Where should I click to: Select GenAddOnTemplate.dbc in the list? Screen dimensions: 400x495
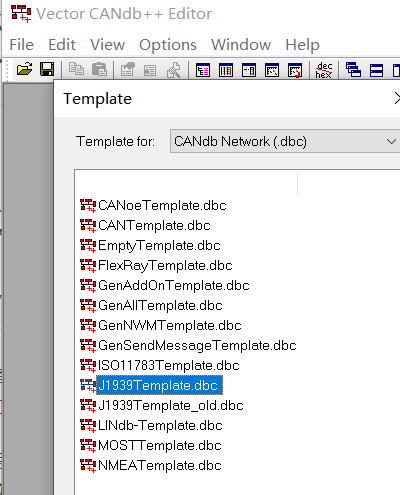point(174,285)
